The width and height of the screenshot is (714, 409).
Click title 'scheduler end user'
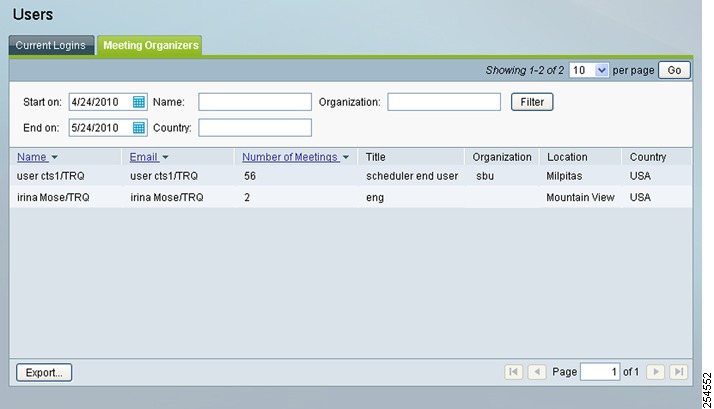[x=412, y=176]
